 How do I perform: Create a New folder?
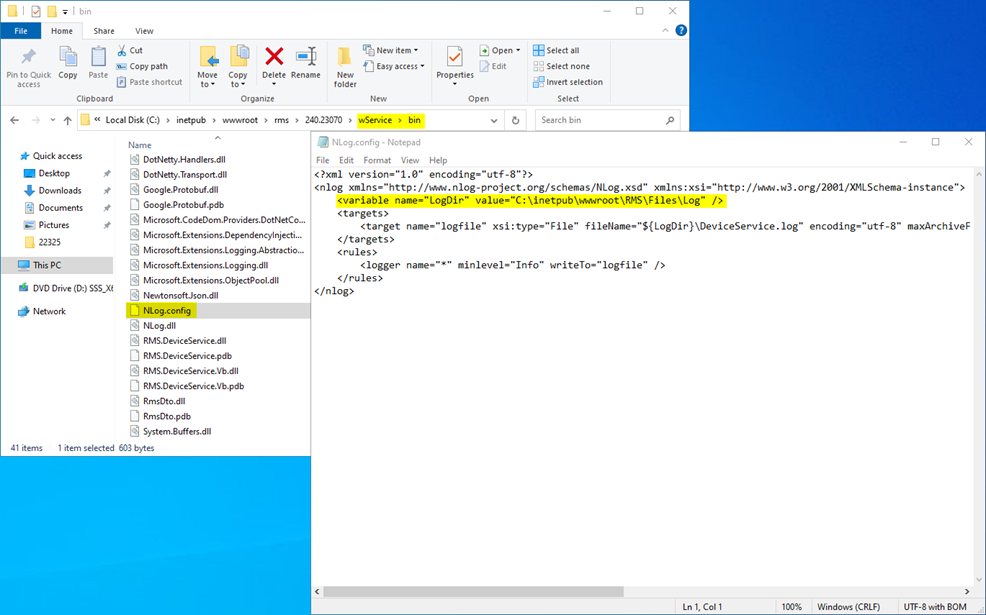(345, 67)
